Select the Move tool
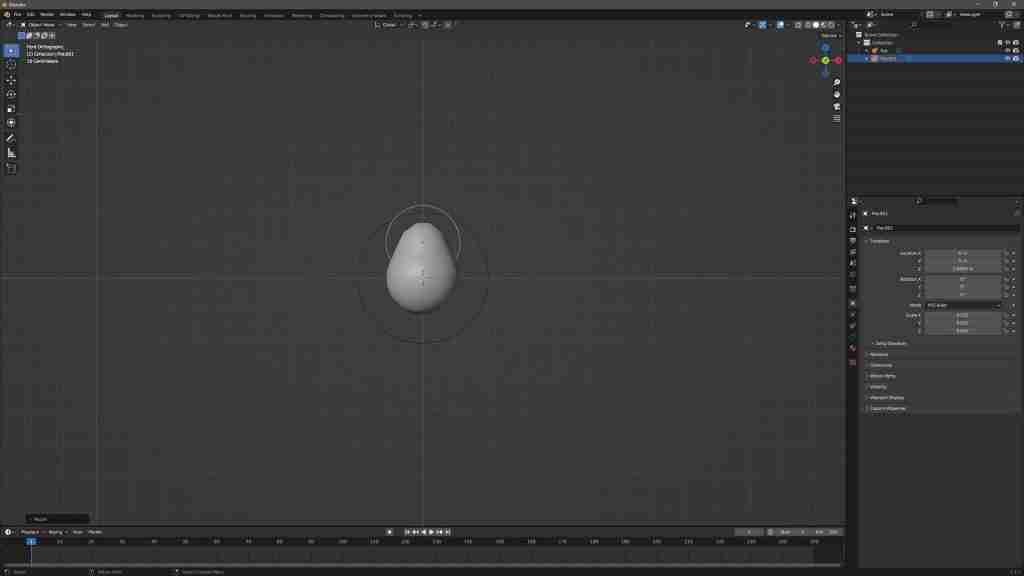Image resolution: width=1024 pixels, height=576 pixels. coord(11,80)
